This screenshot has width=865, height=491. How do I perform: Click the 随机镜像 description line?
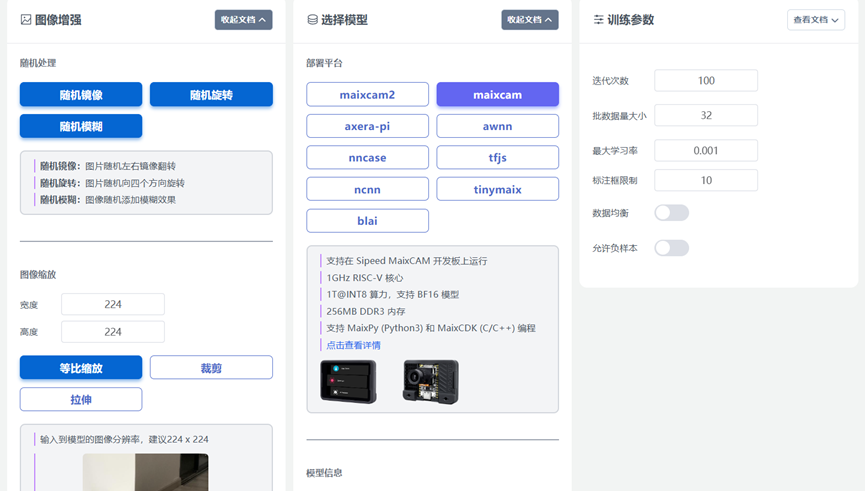pos(108,166)
